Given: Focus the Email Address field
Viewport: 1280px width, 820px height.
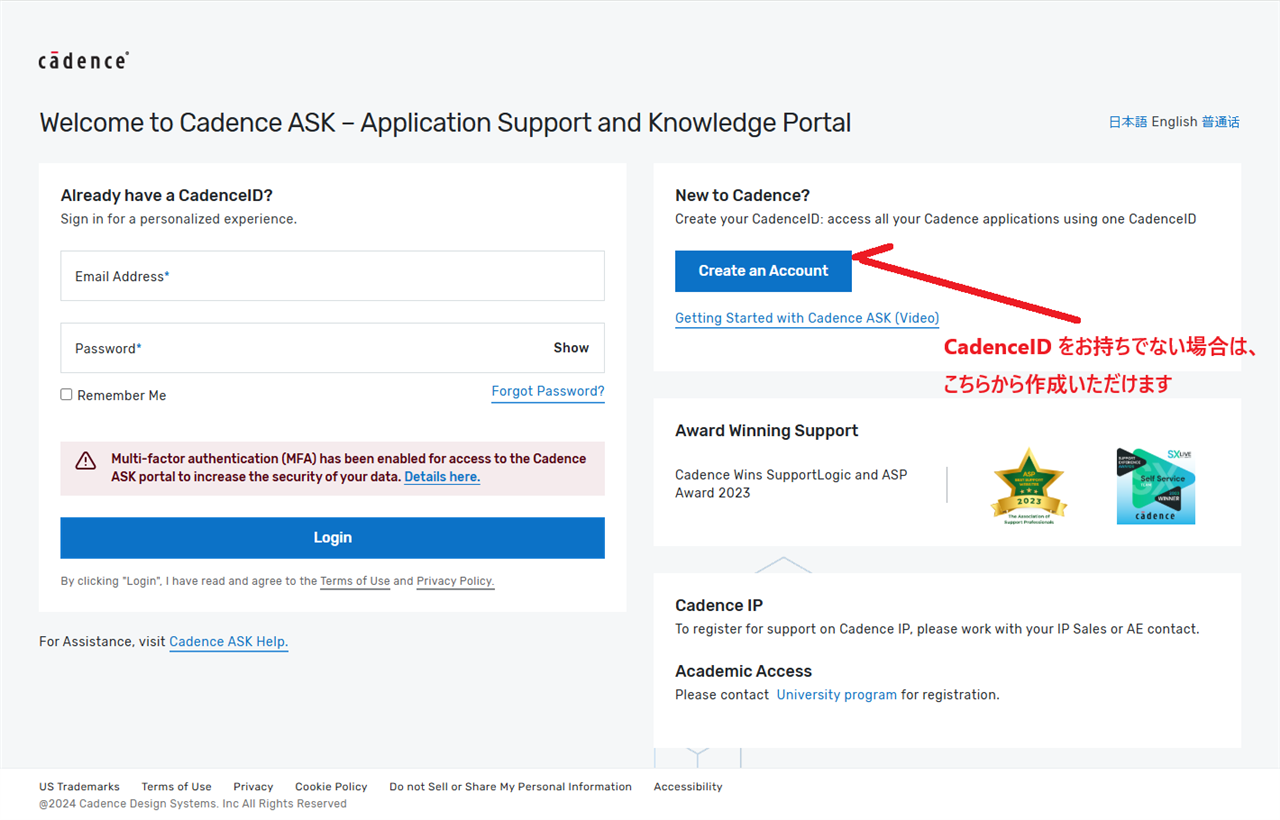Looking at the screenshot, I should click(332, 276).
